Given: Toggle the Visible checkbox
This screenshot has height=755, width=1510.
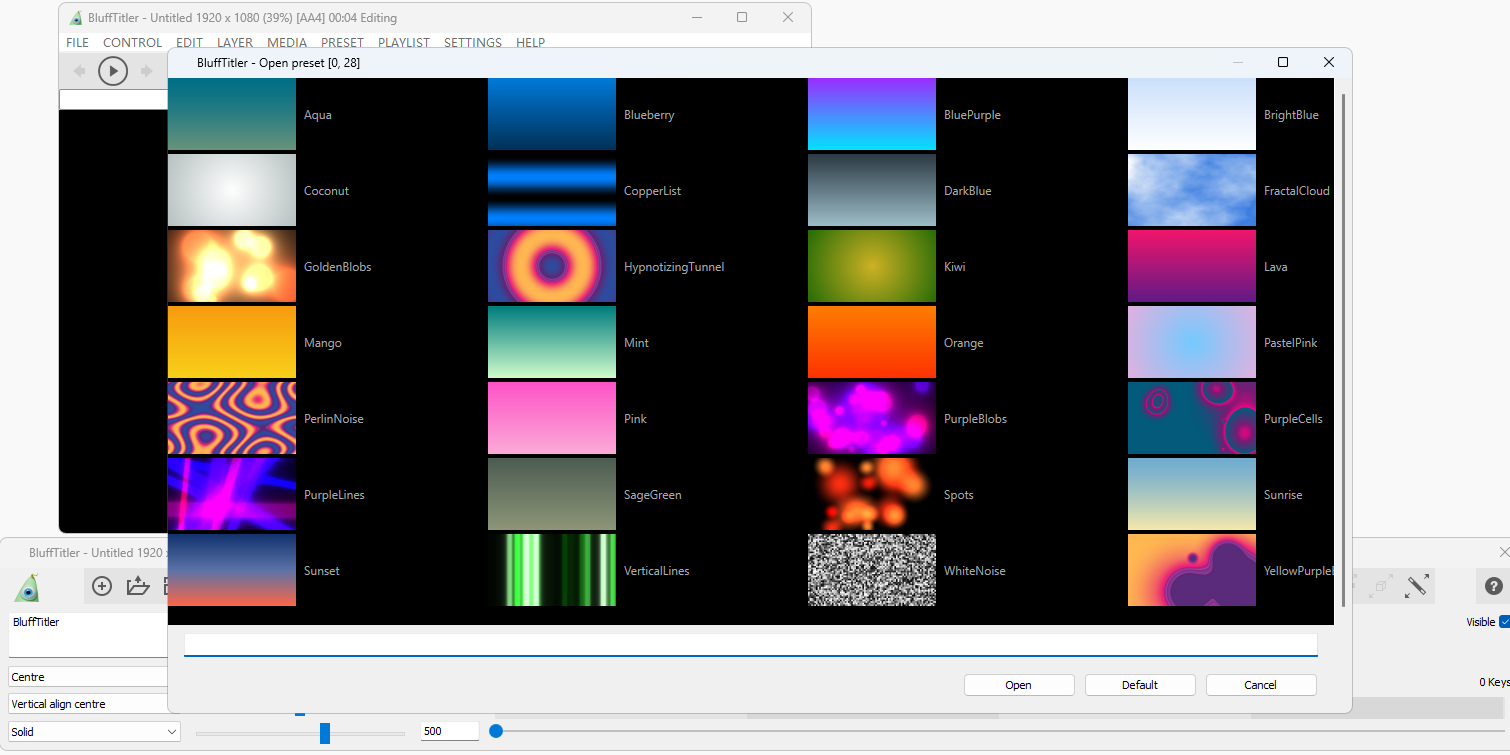Looking at the screenshot, I should point(1504,622).
